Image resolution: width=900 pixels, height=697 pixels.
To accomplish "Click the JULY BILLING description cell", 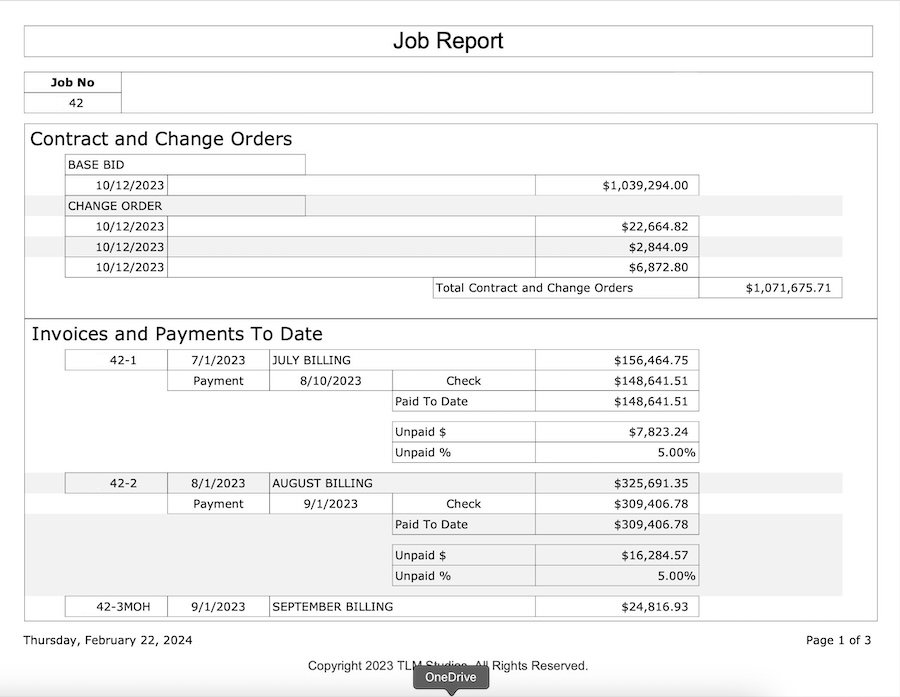I will point(402,360).
